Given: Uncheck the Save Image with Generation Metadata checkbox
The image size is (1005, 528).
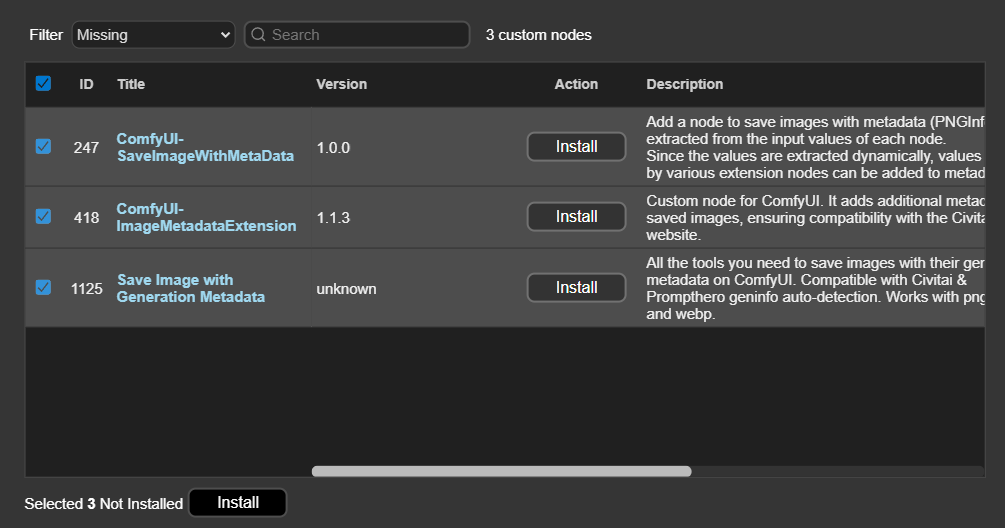Looking at the screenshot, I should (43, 288).
